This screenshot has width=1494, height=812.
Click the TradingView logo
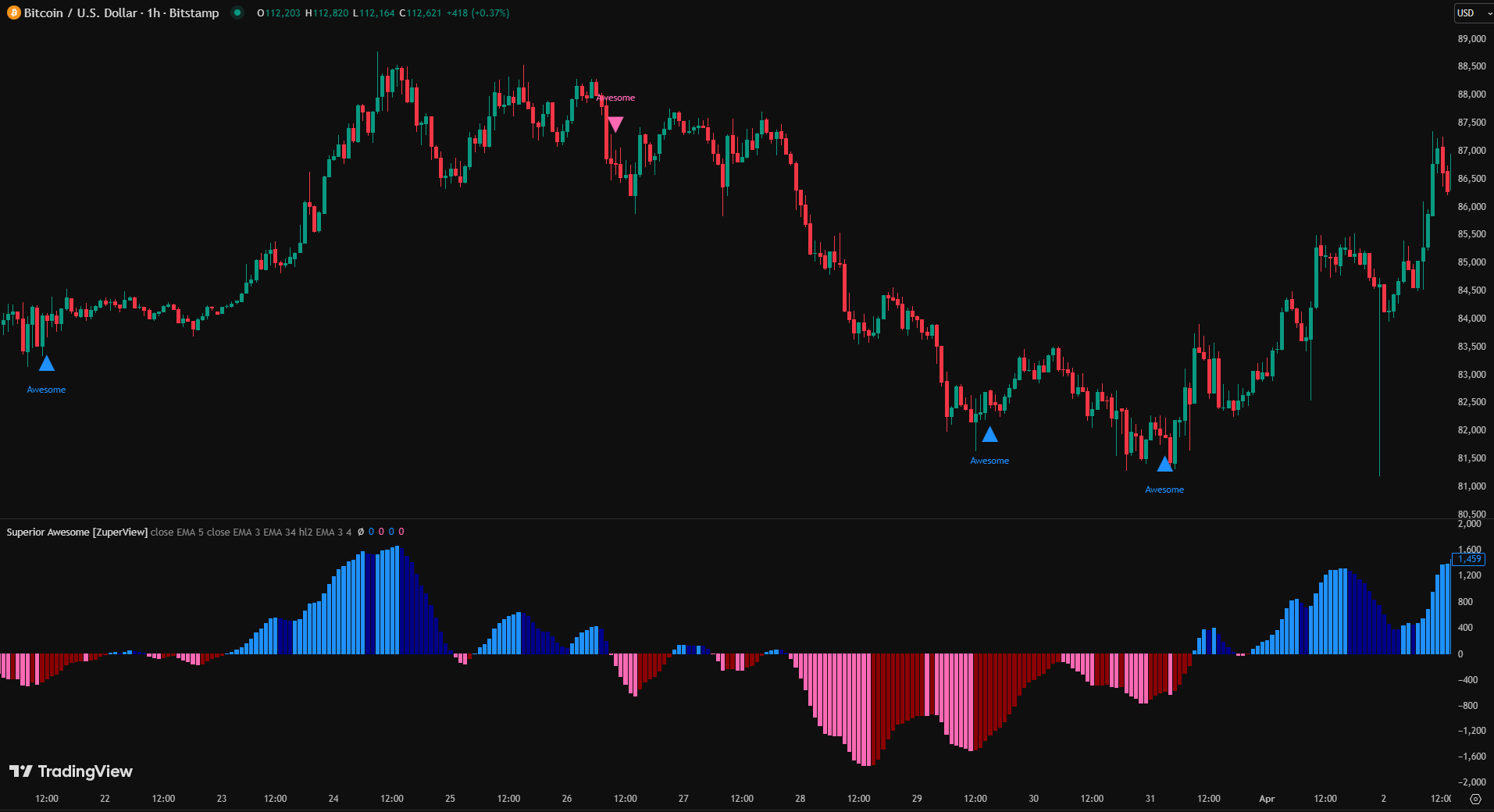pos(71,771)
